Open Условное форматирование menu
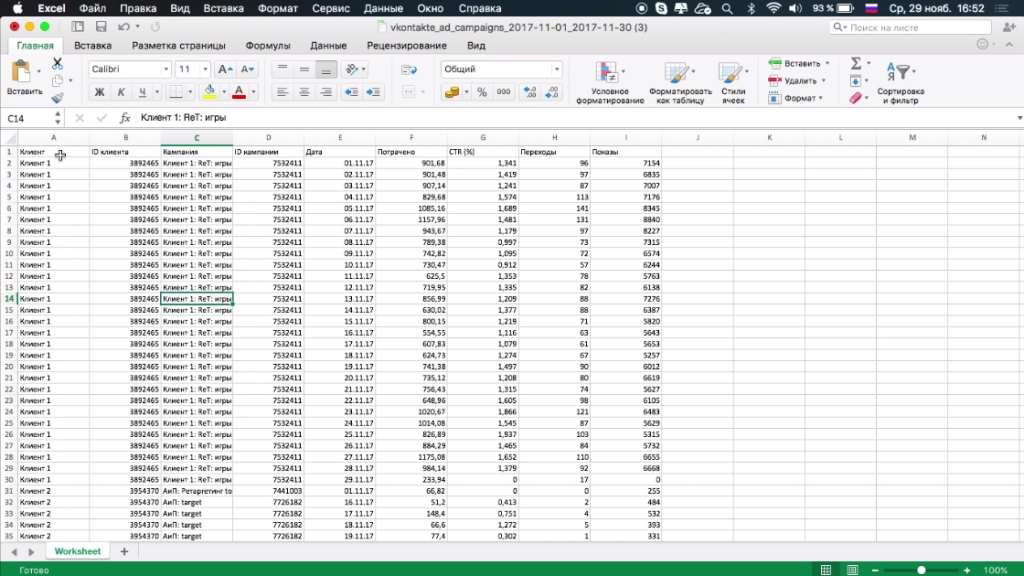Screen dimensions: 1024x576 tap(610, 83)
